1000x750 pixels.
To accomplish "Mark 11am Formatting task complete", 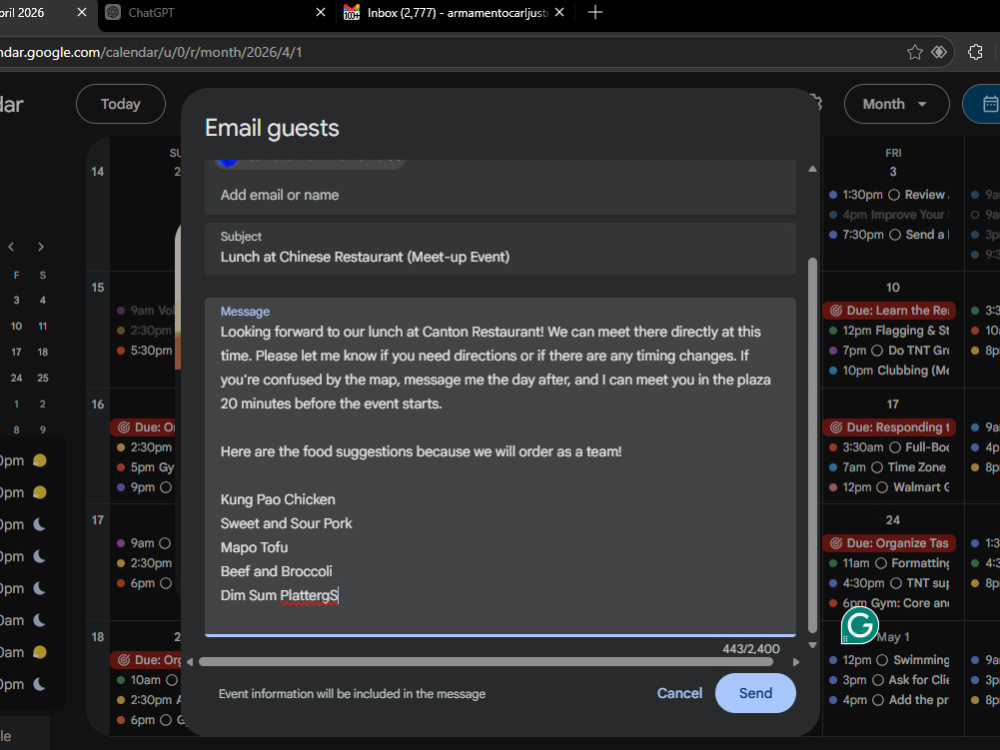I will tap(881, 563).
